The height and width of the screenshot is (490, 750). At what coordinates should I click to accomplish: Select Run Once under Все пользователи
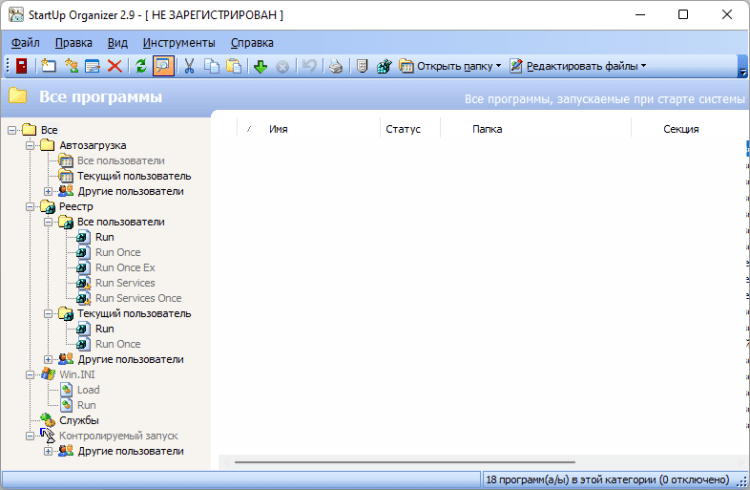pyautogui.click(x=118, y=253)
